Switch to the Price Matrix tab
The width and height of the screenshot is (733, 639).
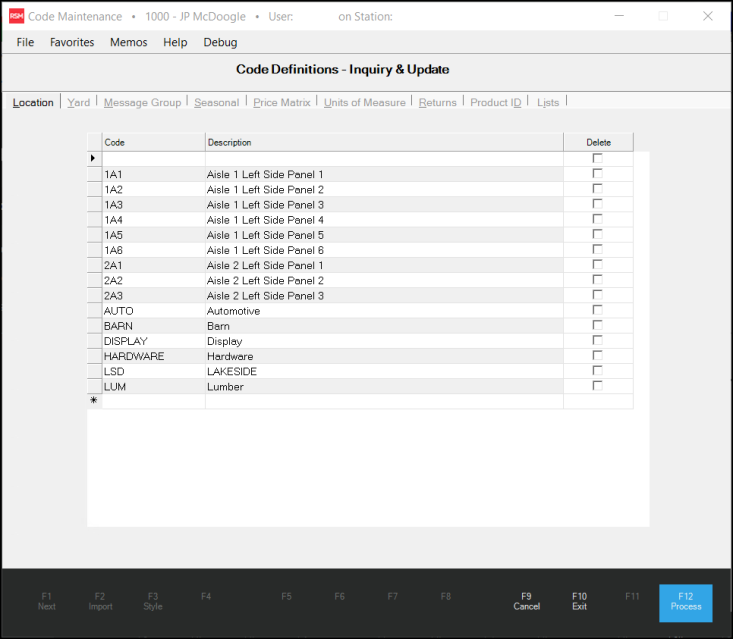[x=282, y=102]
